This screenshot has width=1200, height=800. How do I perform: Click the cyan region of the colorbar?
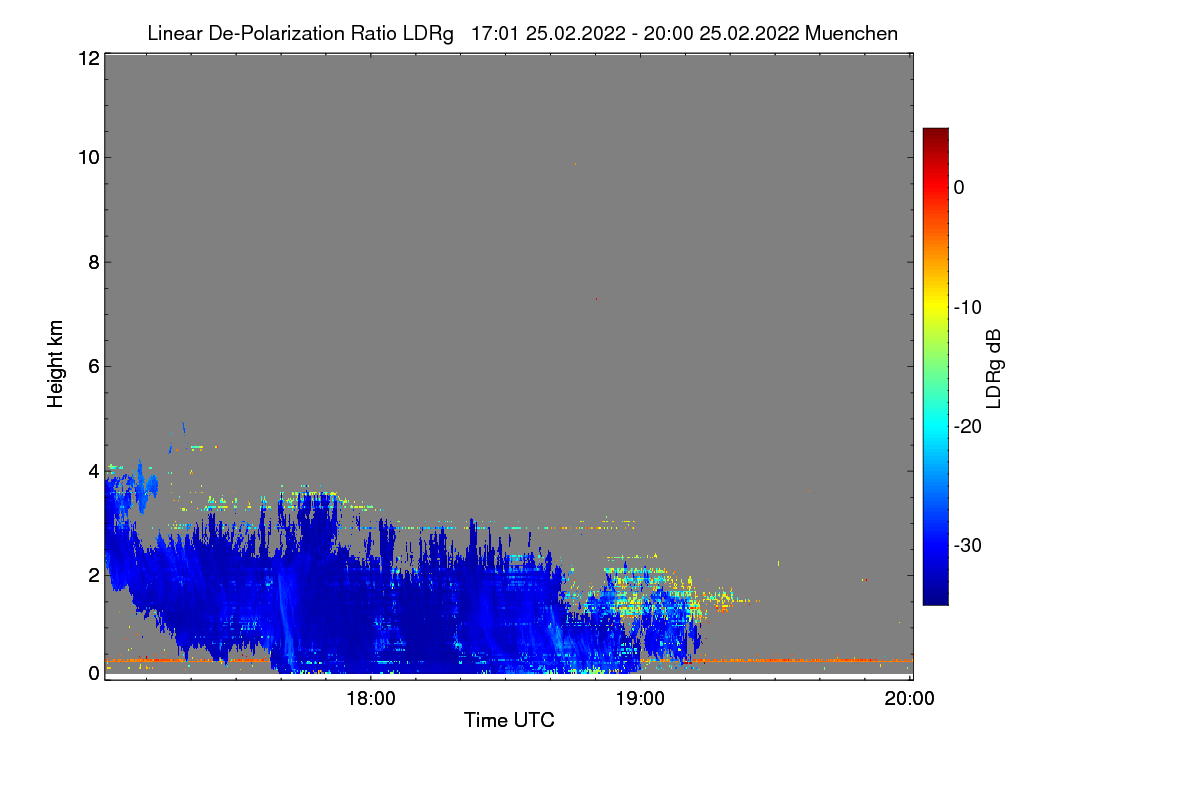[935, 425]
